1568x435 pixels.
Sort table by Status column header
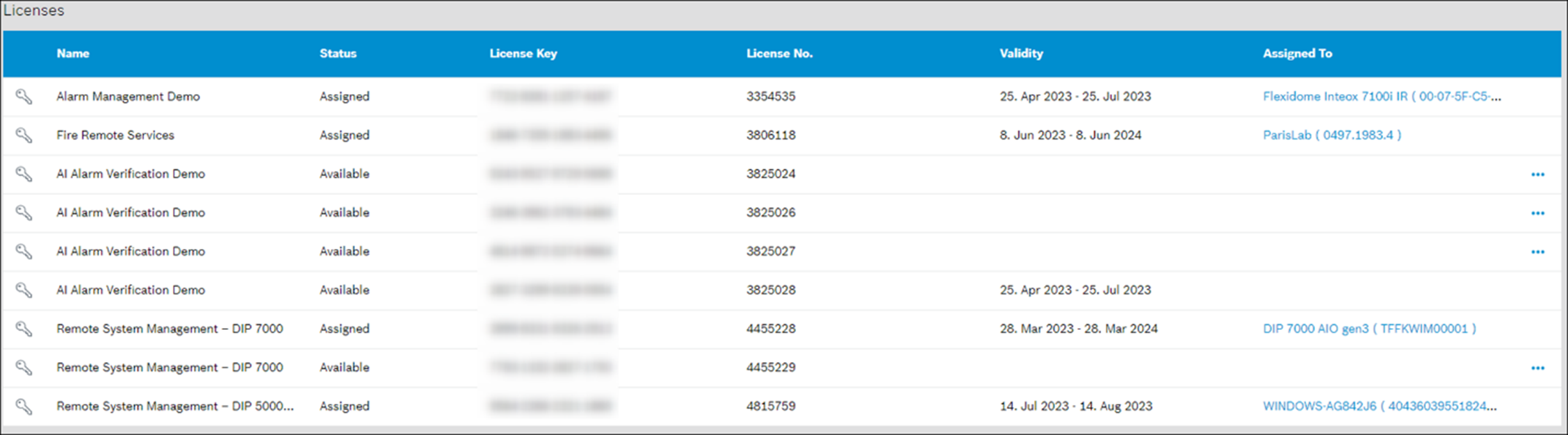pyautogui.click(x=338, y=54)
